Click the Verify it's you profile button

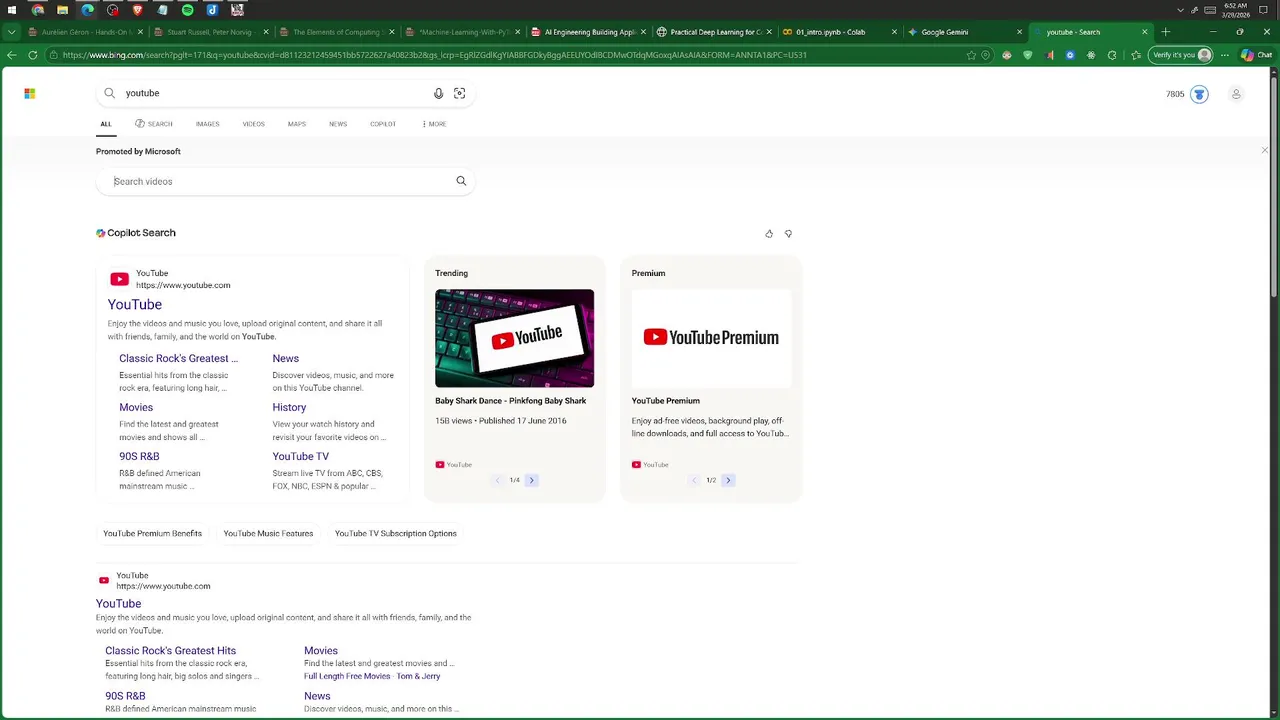pos(1181,55)
